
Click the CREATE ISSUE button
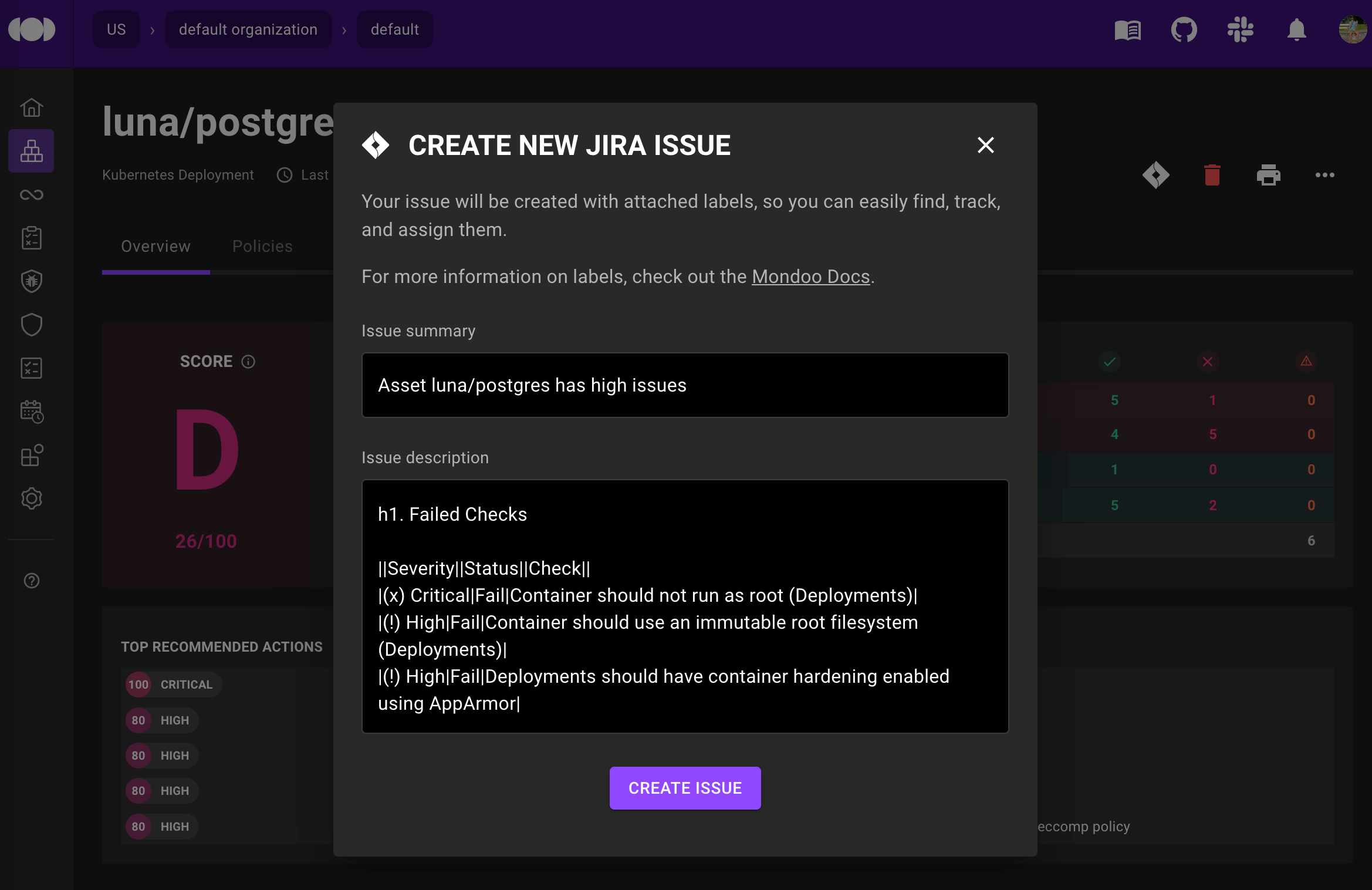[x=685, y=788]
